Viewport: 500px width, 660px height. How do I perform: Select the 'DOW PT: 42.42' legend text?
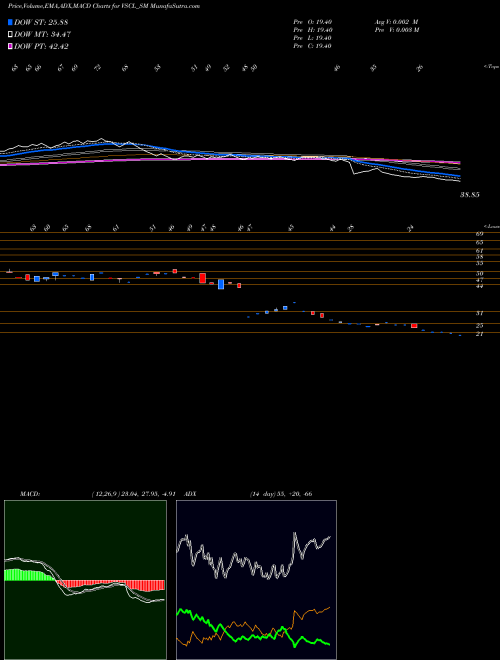tap(41, 46)
